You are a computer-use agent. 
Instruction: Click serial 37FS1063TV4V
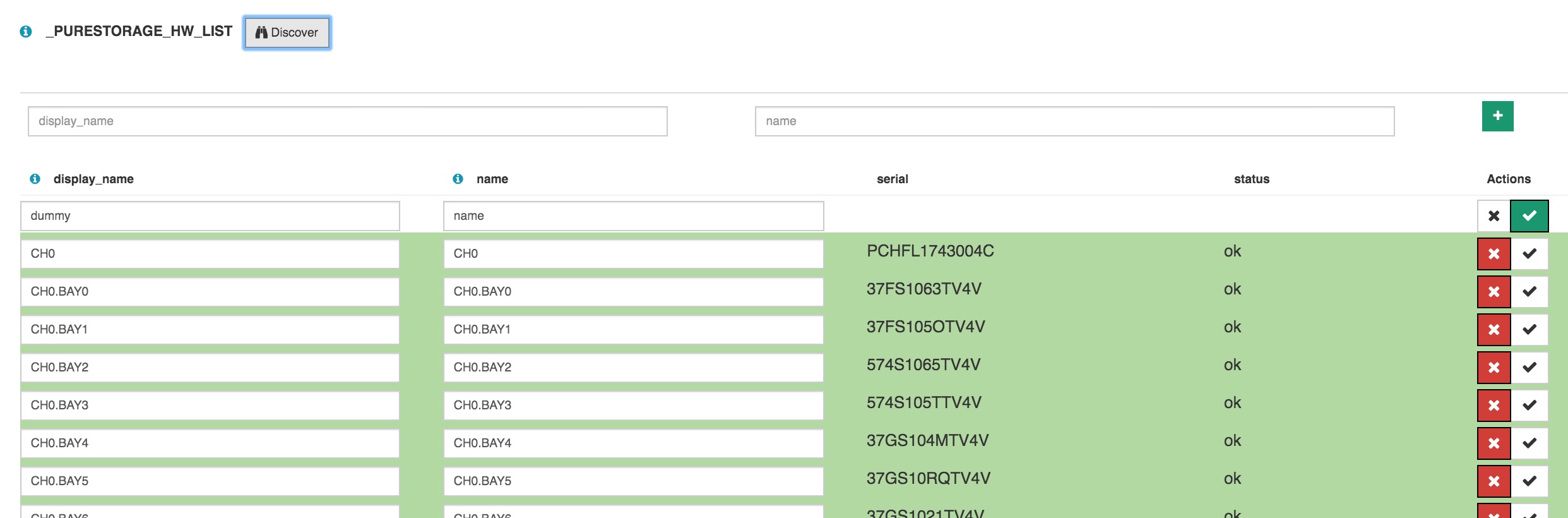coord(924,289)
